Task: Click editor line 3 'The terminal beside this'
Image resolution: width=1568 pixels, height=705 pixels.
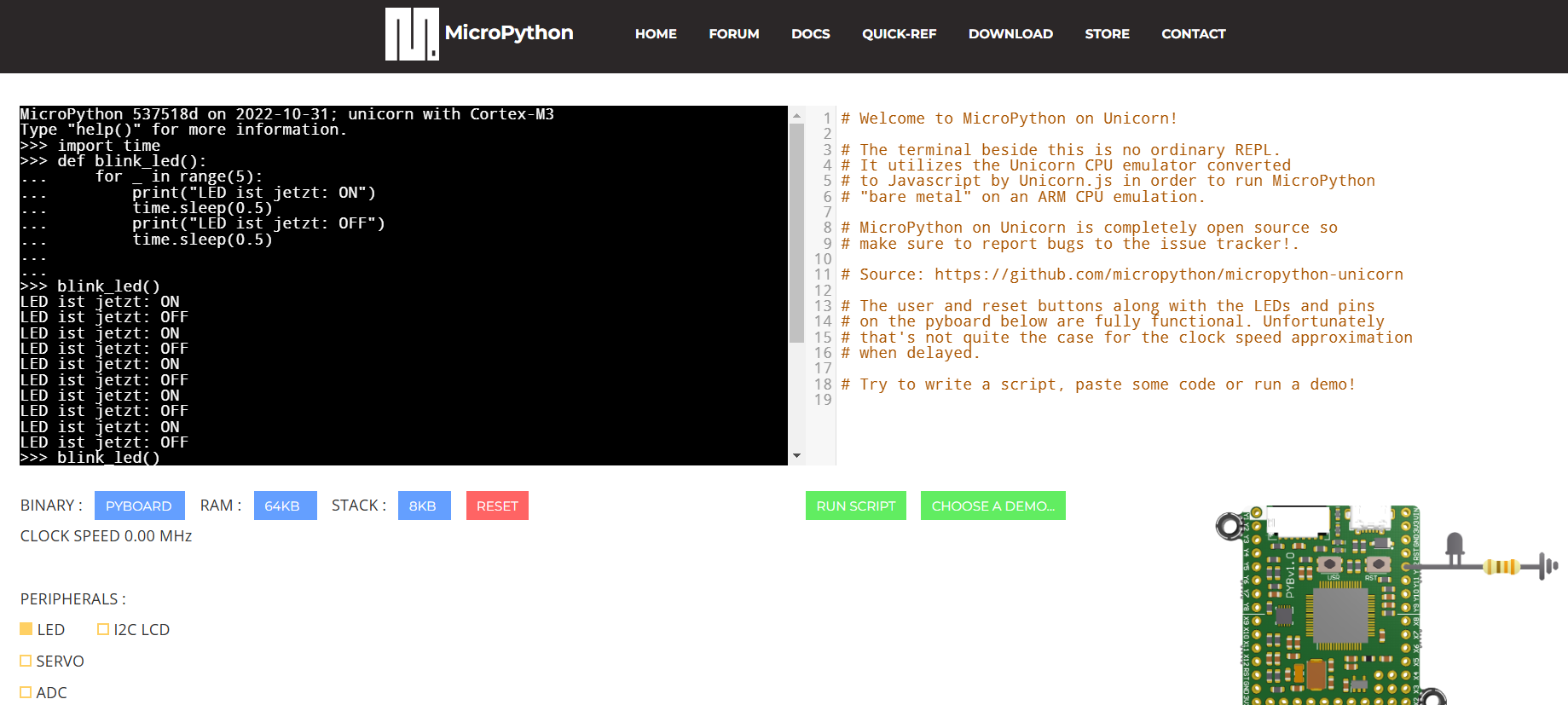Action: coord(1061,150)
